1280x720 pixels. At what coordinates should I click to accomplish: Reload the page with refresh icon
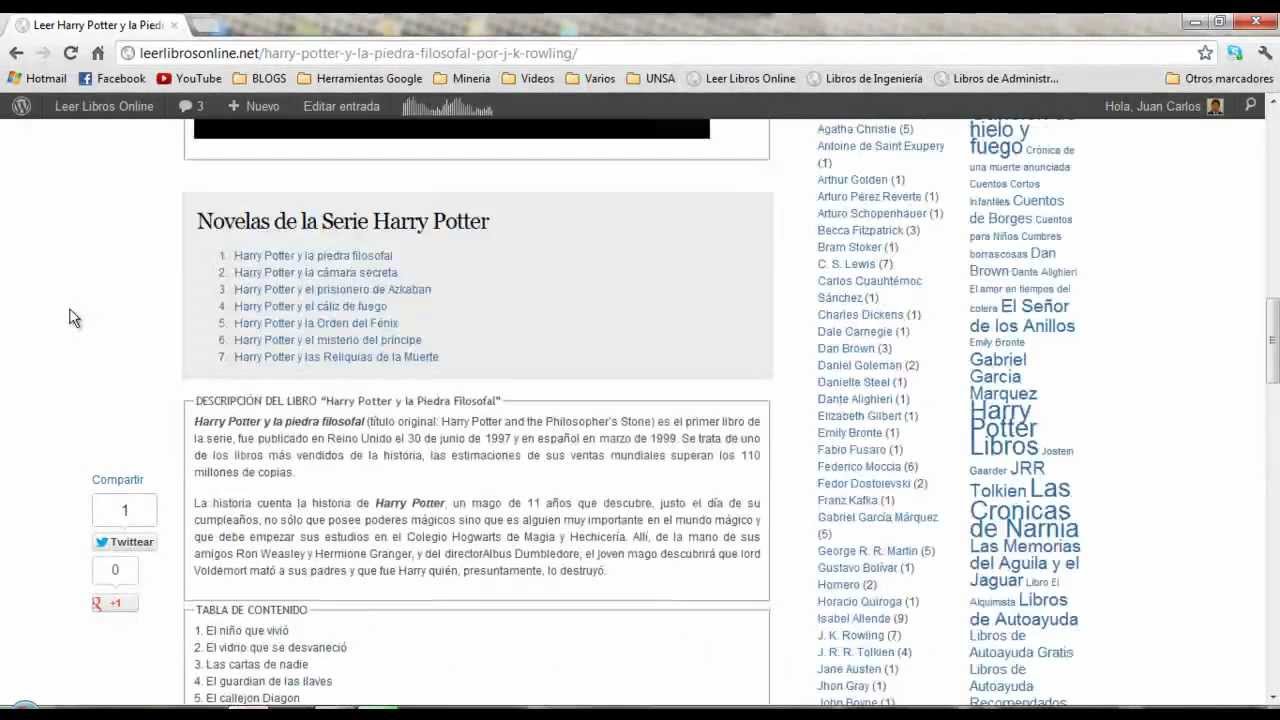70,53
